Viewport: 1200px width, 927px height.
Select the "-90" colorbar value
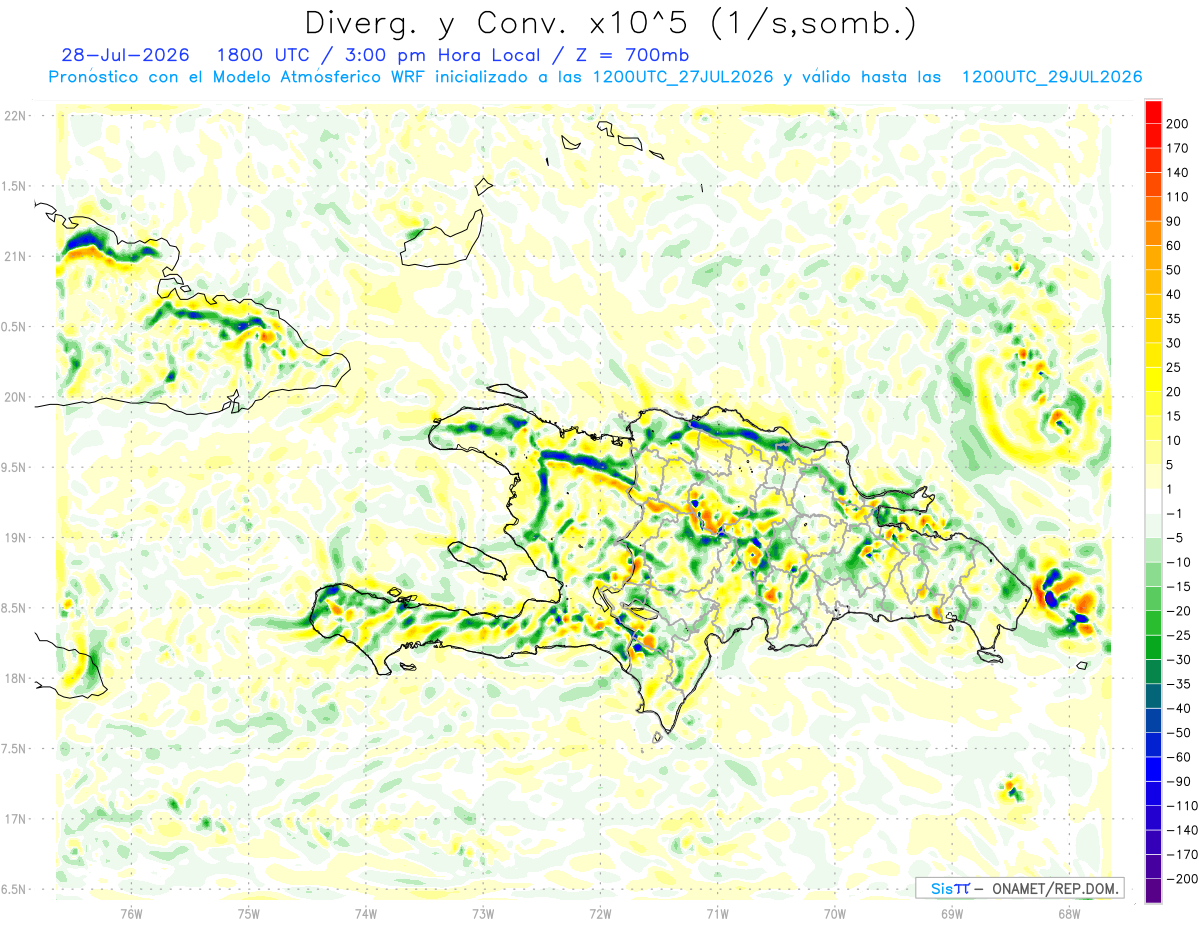pos(1177,781)
